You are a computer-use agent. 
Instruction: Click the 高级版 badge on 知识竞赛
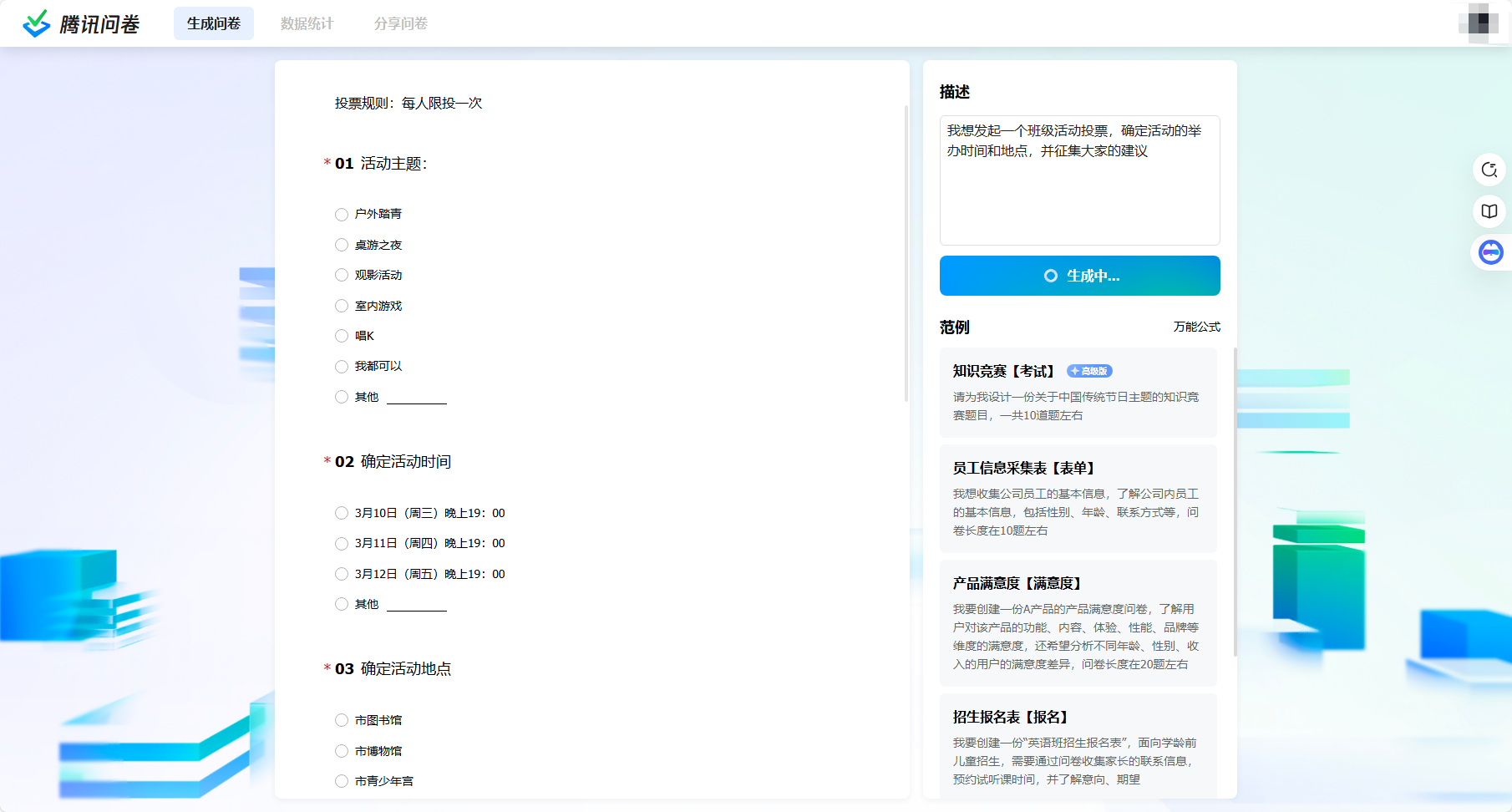point(1089,371)
